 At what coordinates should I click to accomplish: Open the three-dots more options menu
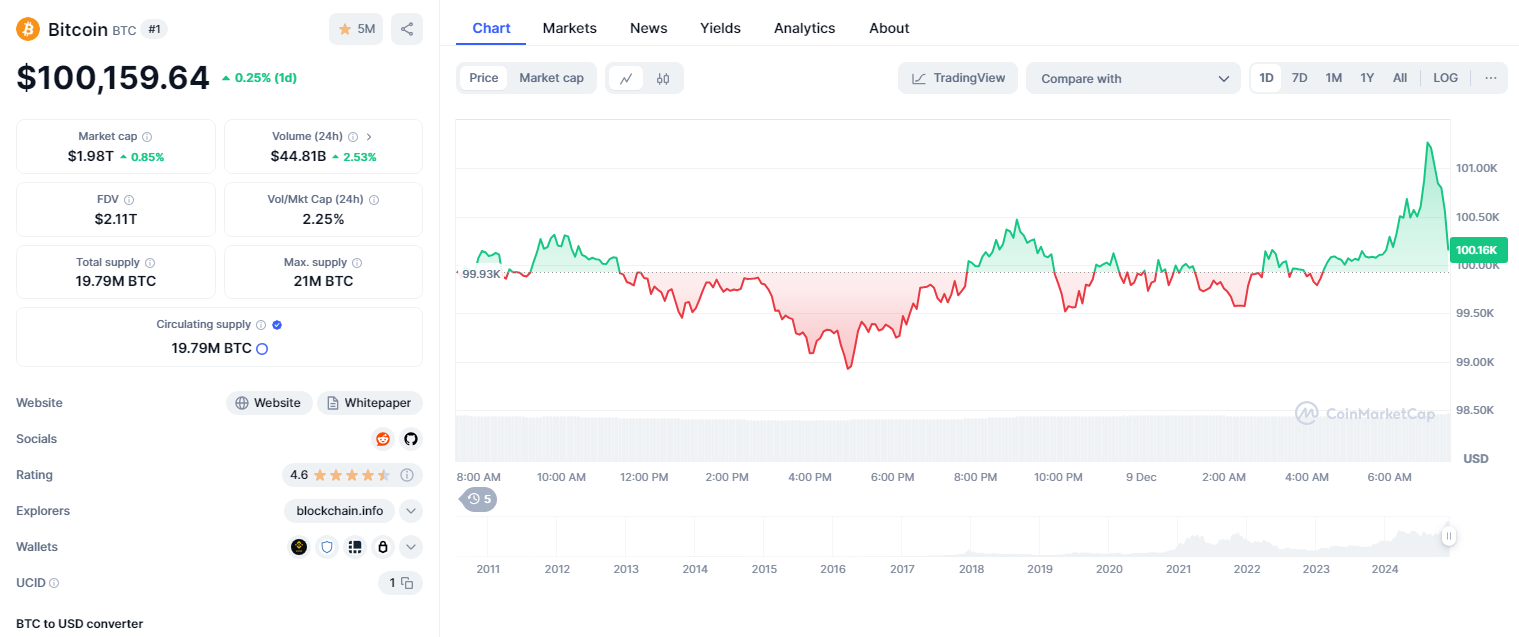coord(1490,78)
